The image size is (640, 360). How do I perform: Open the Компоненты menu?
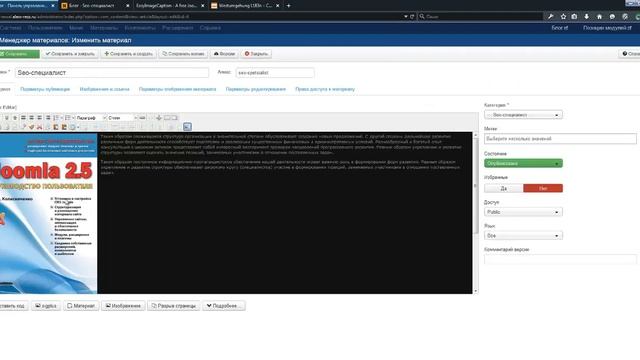tap(140, 28)
